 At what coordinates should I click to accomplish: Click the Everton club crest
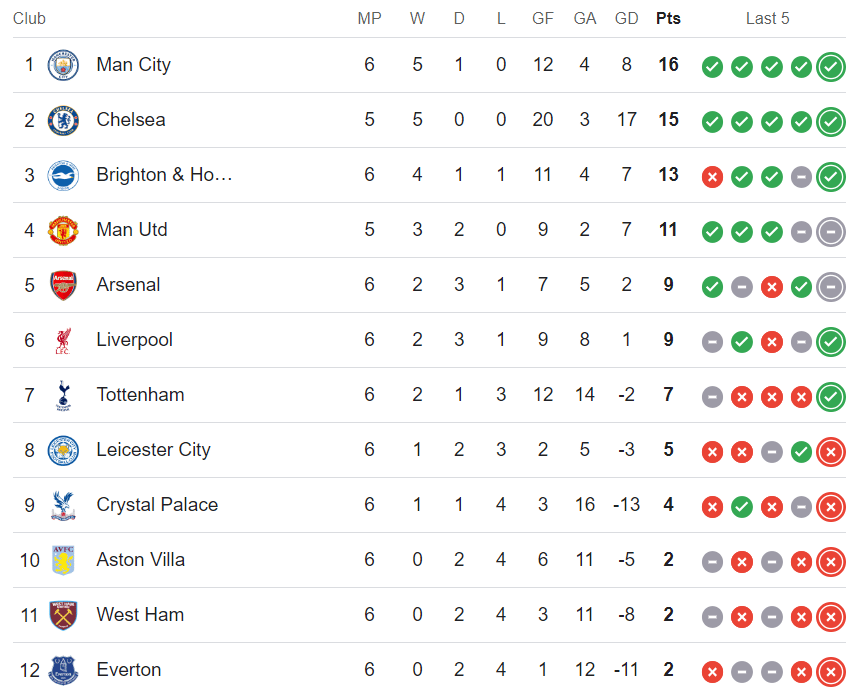[x=63, y=670]
